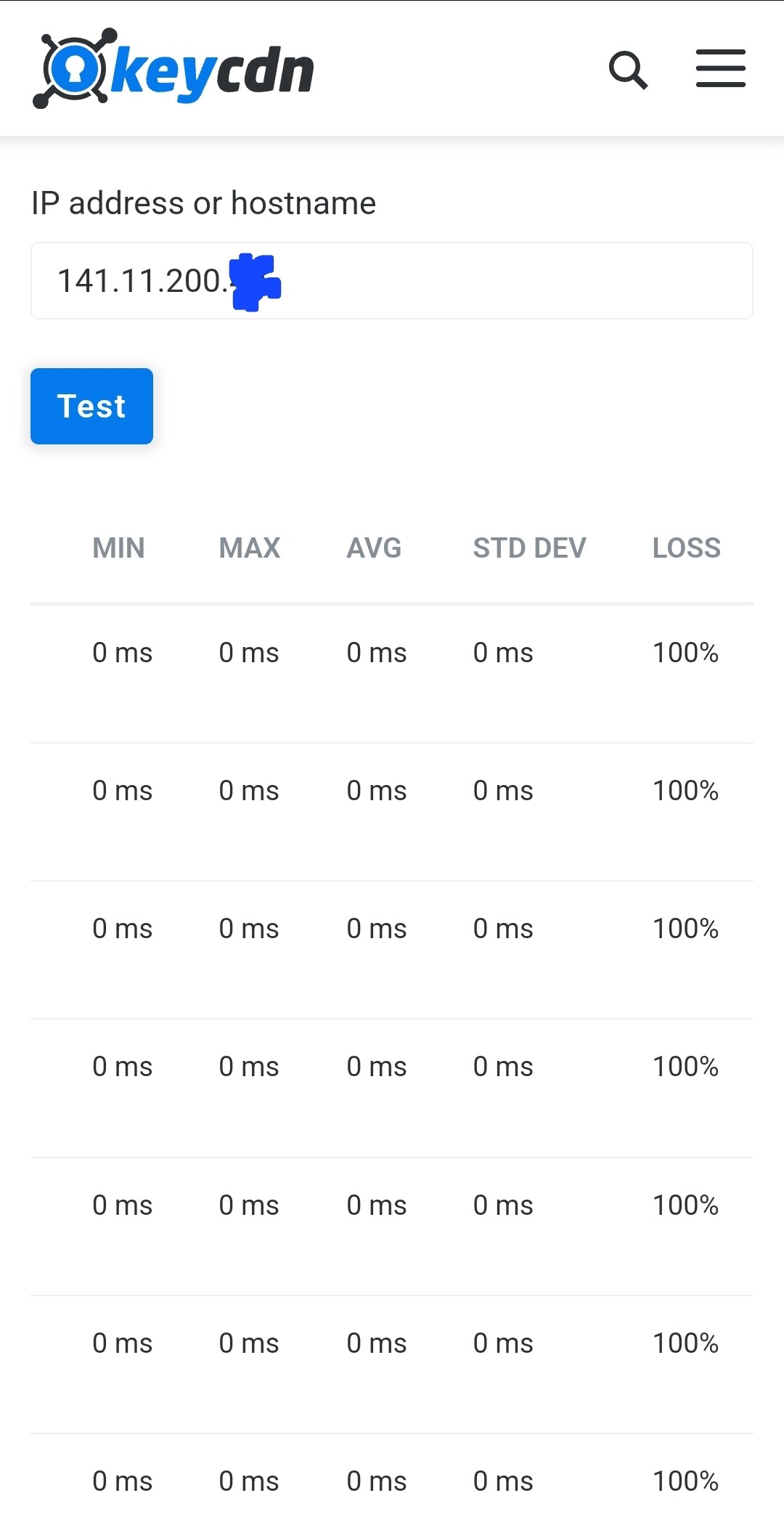Viewport: 784px width, 1530px height.
Task: Click the blue Test button
Action: point(91,406)
